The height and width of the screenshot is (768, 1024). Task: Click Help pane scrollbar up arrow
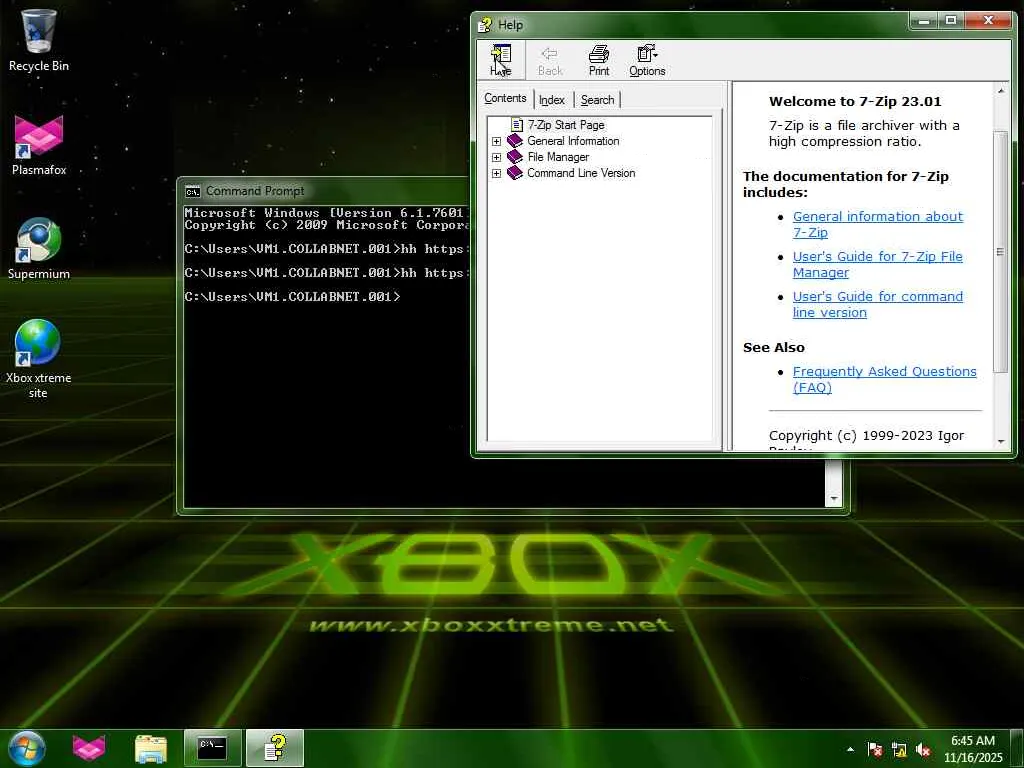pyautogui.click(x=1001, y=90)
